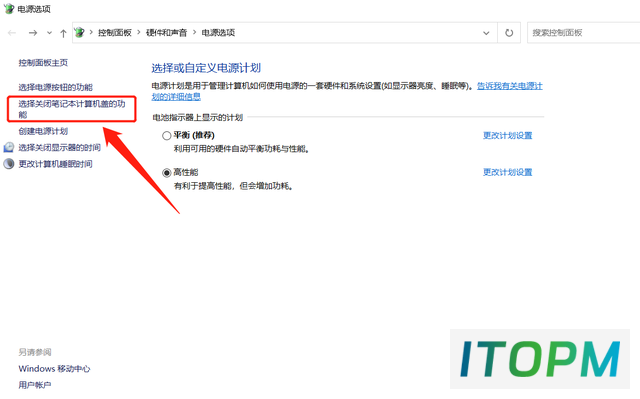Image resolution: width=640 pixels, height=399 pixels.
Task: Click the 利用可用的硬件自动平衡功耗与性能 description
Action: tap(242, 149)
